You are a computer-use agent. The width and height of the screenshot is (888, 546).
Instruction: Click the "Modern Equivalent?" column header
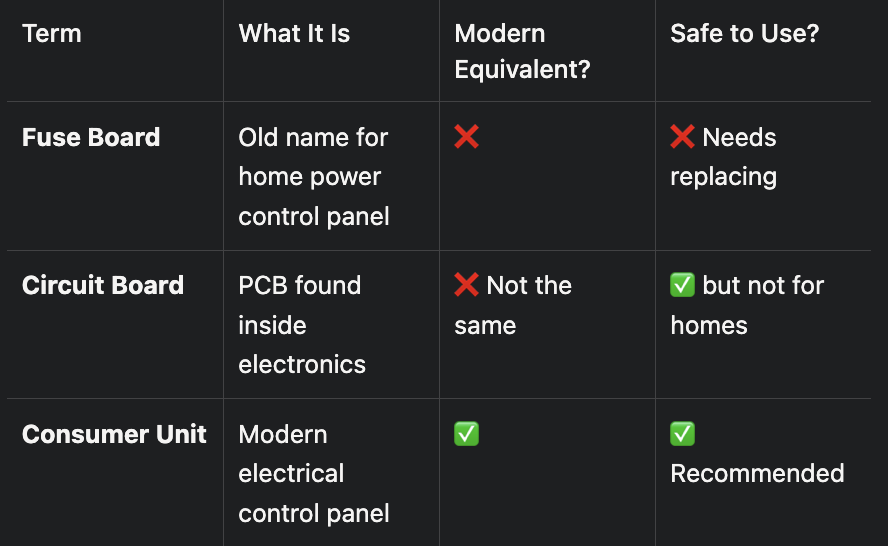[520, 52]
